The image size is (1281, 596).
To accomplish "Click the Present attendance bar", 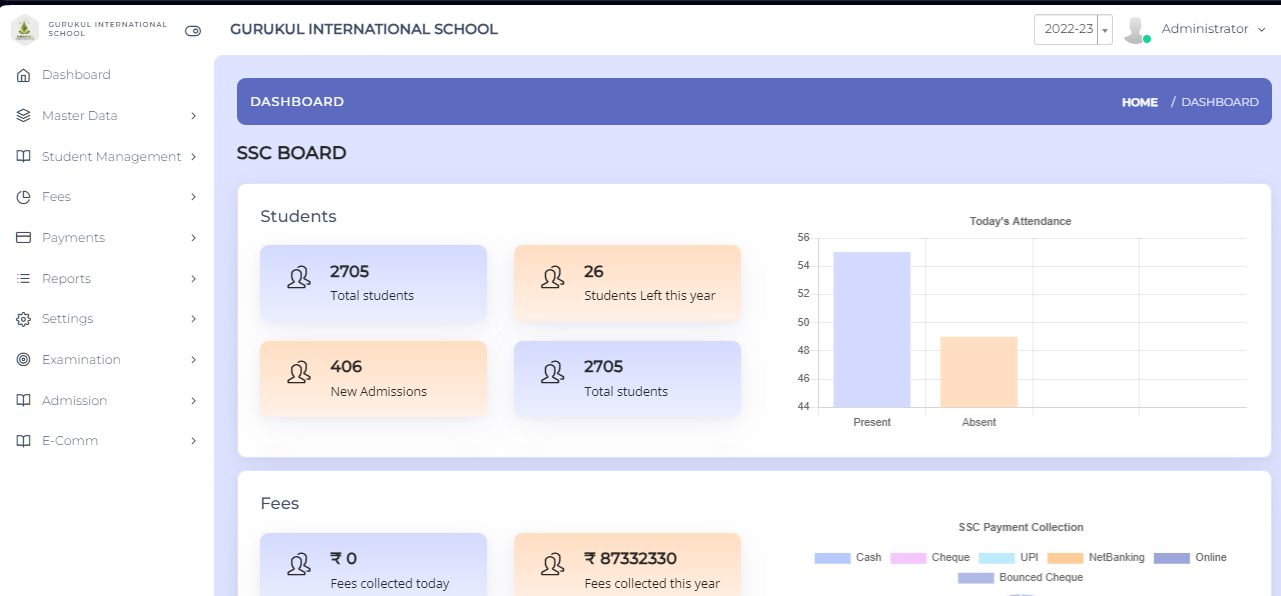I will click(871, 330).
